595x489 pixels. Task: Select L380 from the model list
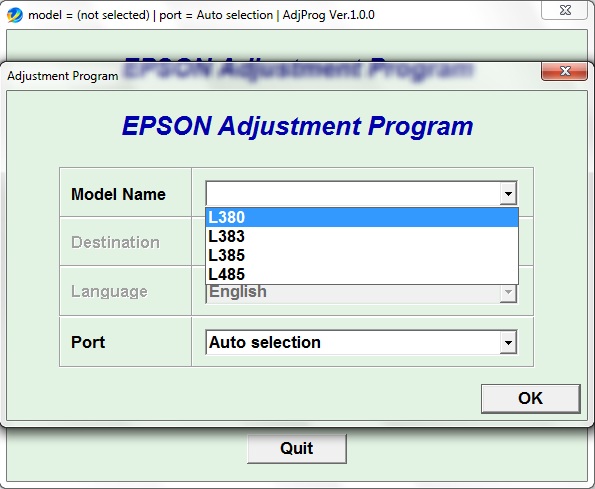click(362, 217)
